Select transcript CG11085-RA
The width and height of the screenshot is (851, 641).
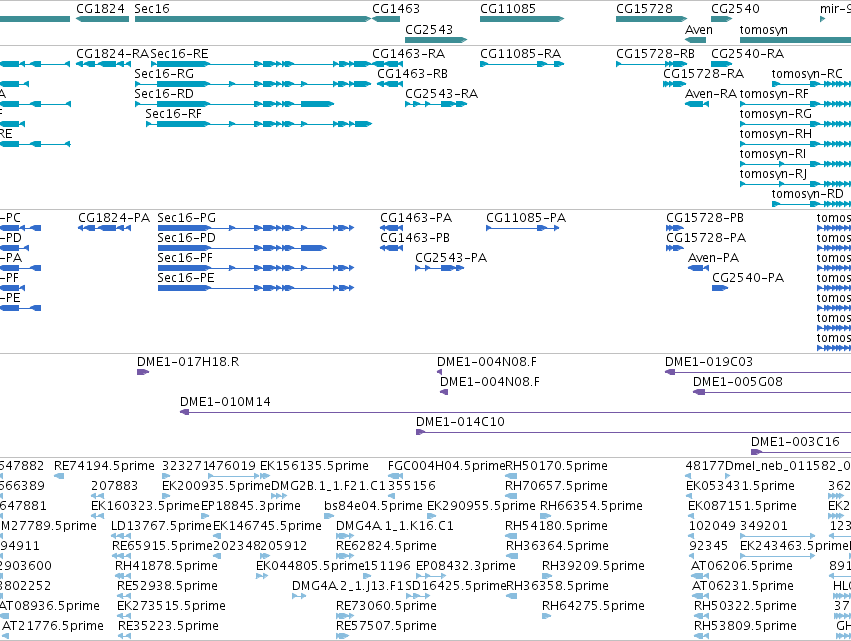pyautogui.click(x=522, y=64)
